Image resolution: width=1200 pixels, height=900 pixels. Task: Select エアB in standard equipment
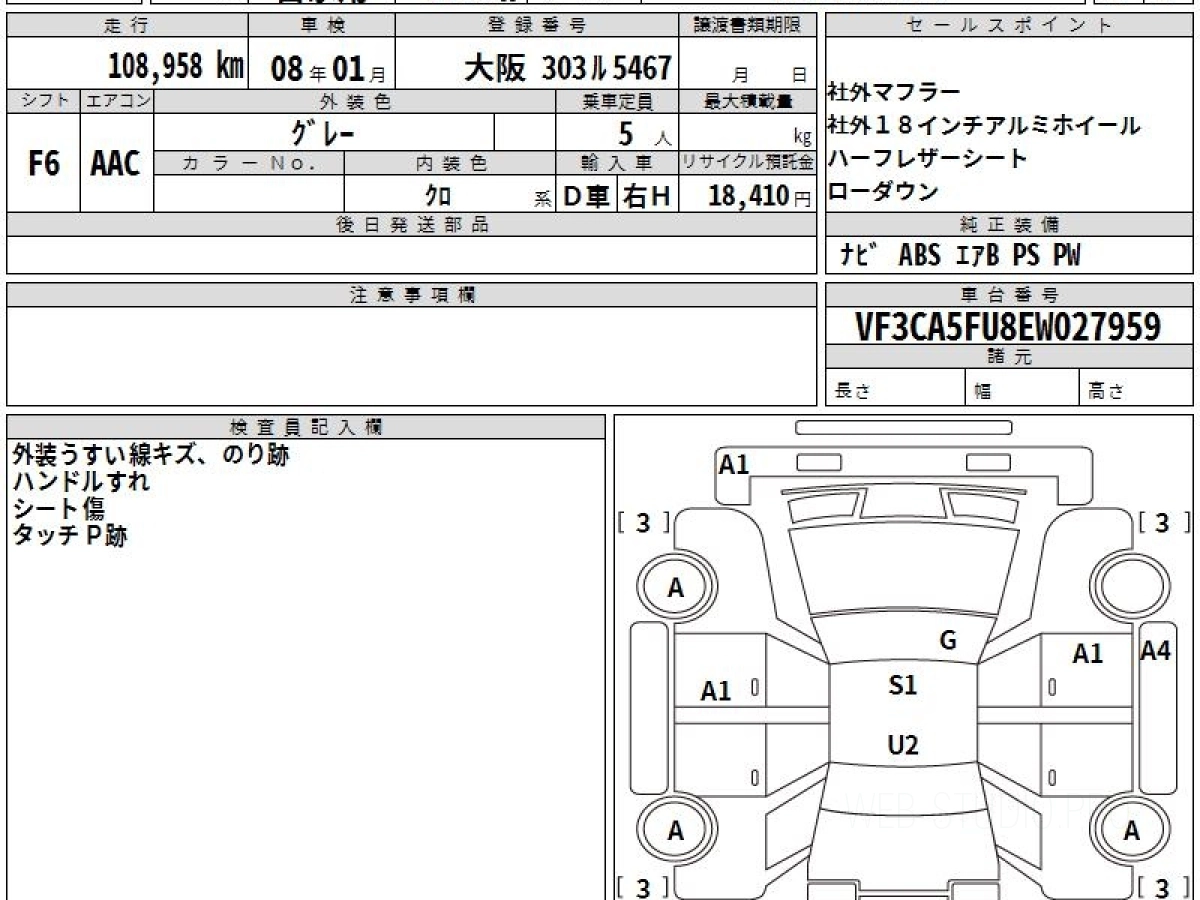pyautogui.click(x=977, y=256)
